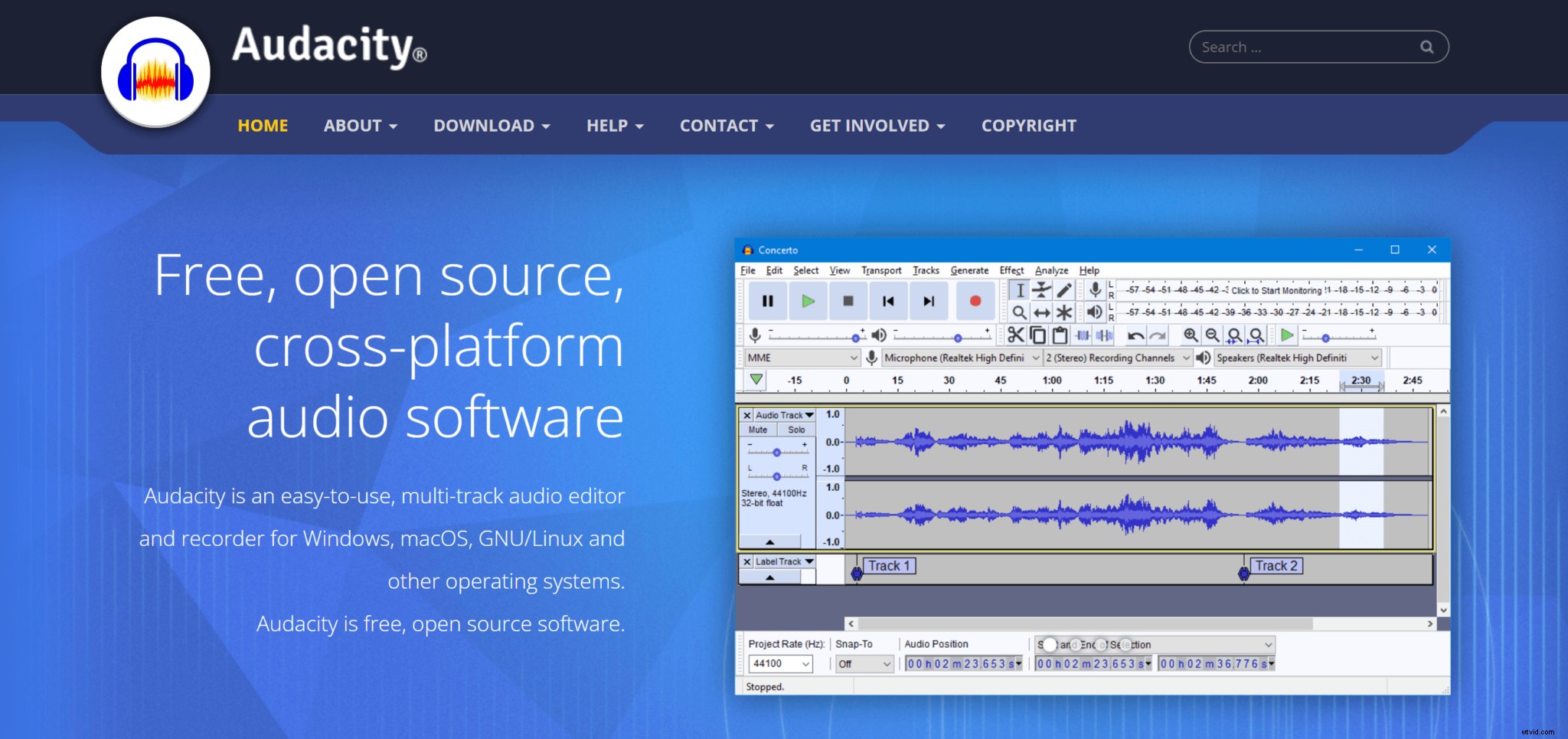The image size is (1568, 739).
Task: Open the Snap-To dropdown set to Off
Action: (864, 663)
